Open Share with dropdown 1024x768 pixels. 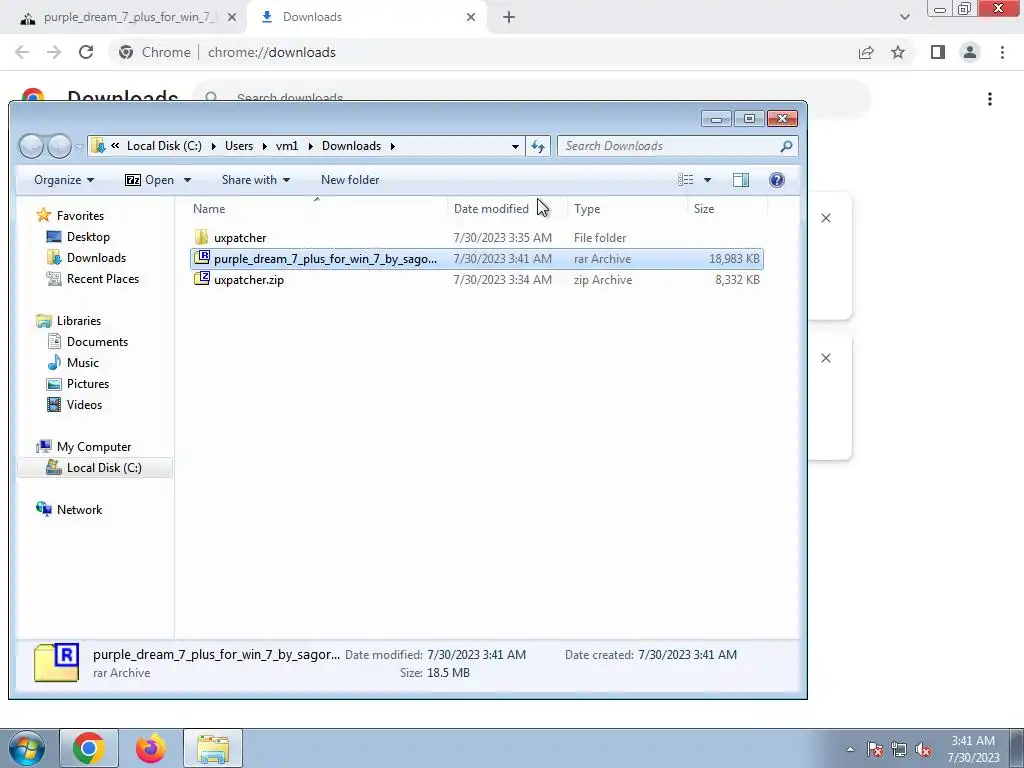coord(255,180)
